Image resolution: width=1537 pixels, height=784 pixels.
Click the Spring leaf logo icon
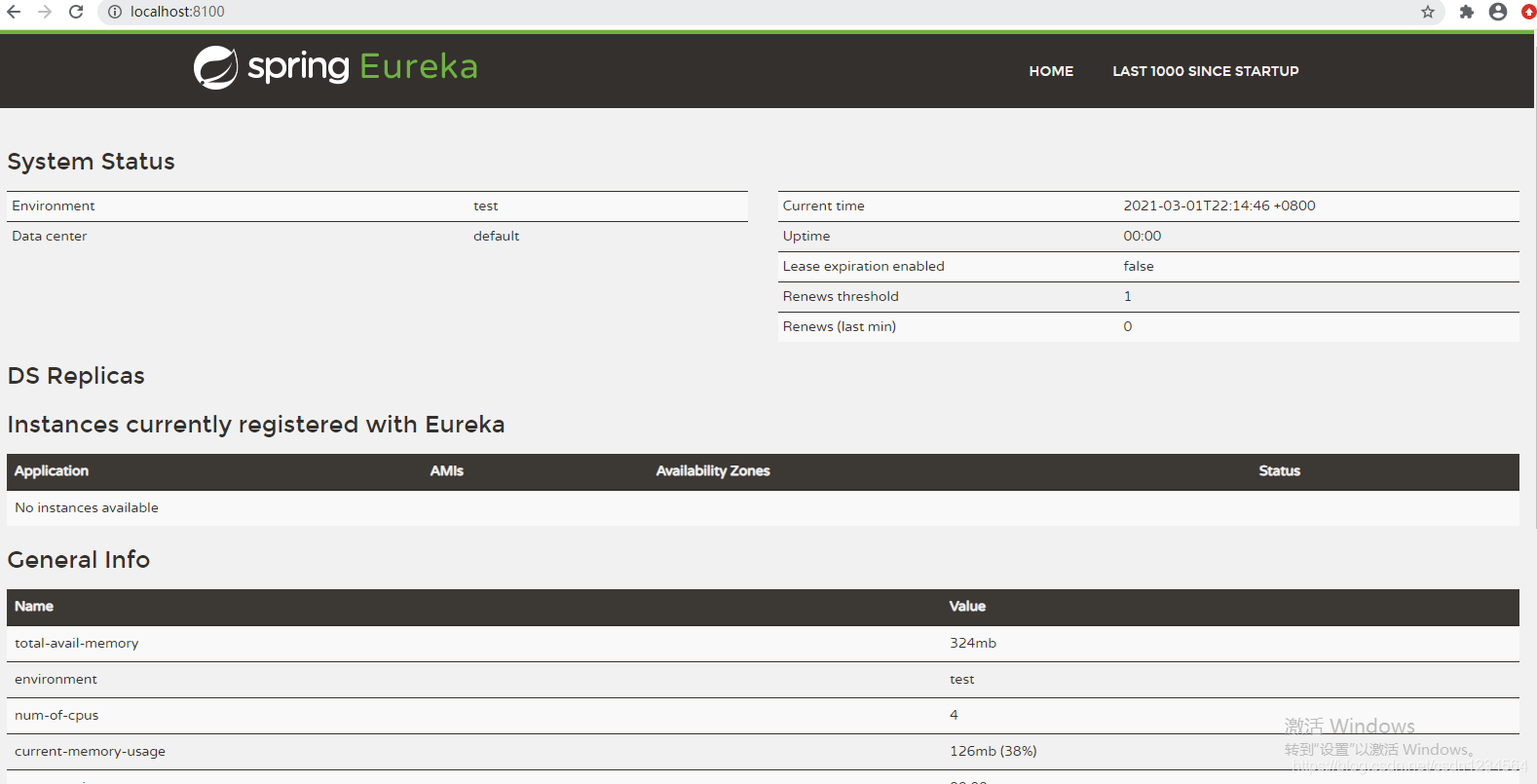point(215,67)
